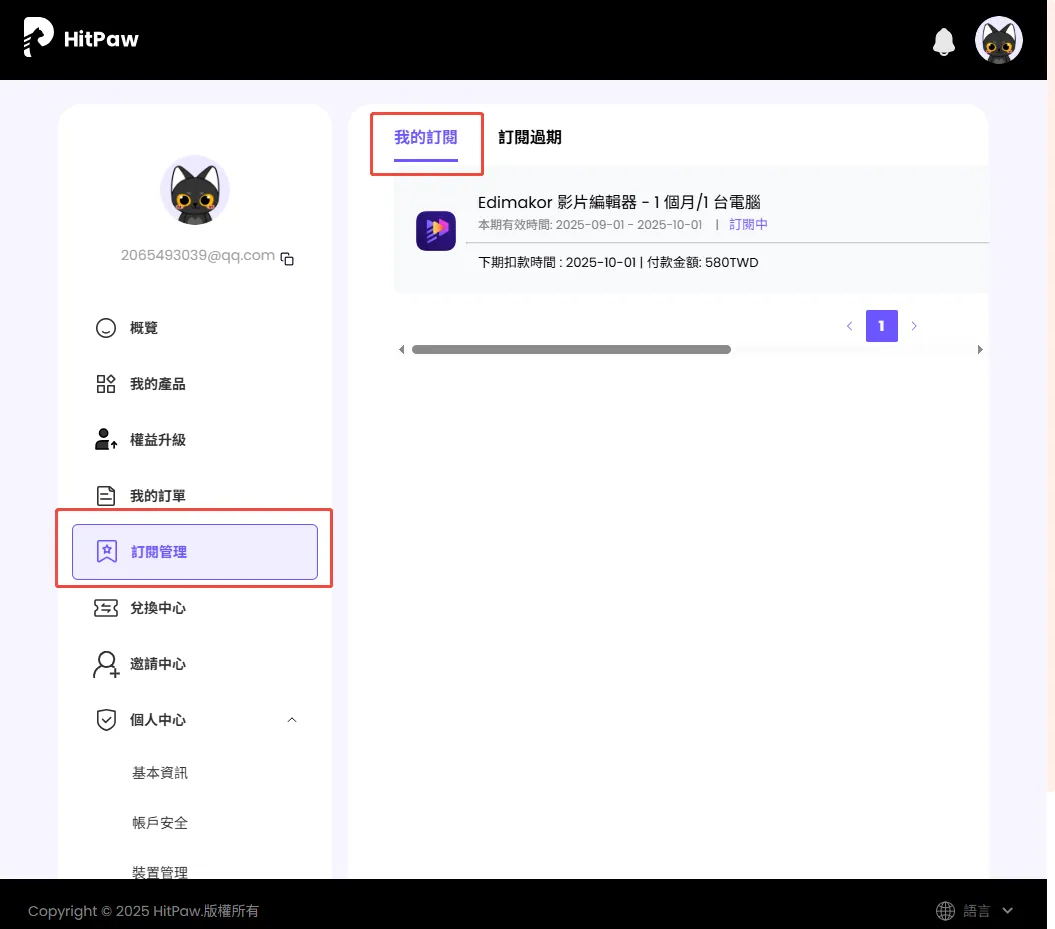Click the Edimakor app icon
The height and width of the screenshot is (929, 1055).
point(436,231)
